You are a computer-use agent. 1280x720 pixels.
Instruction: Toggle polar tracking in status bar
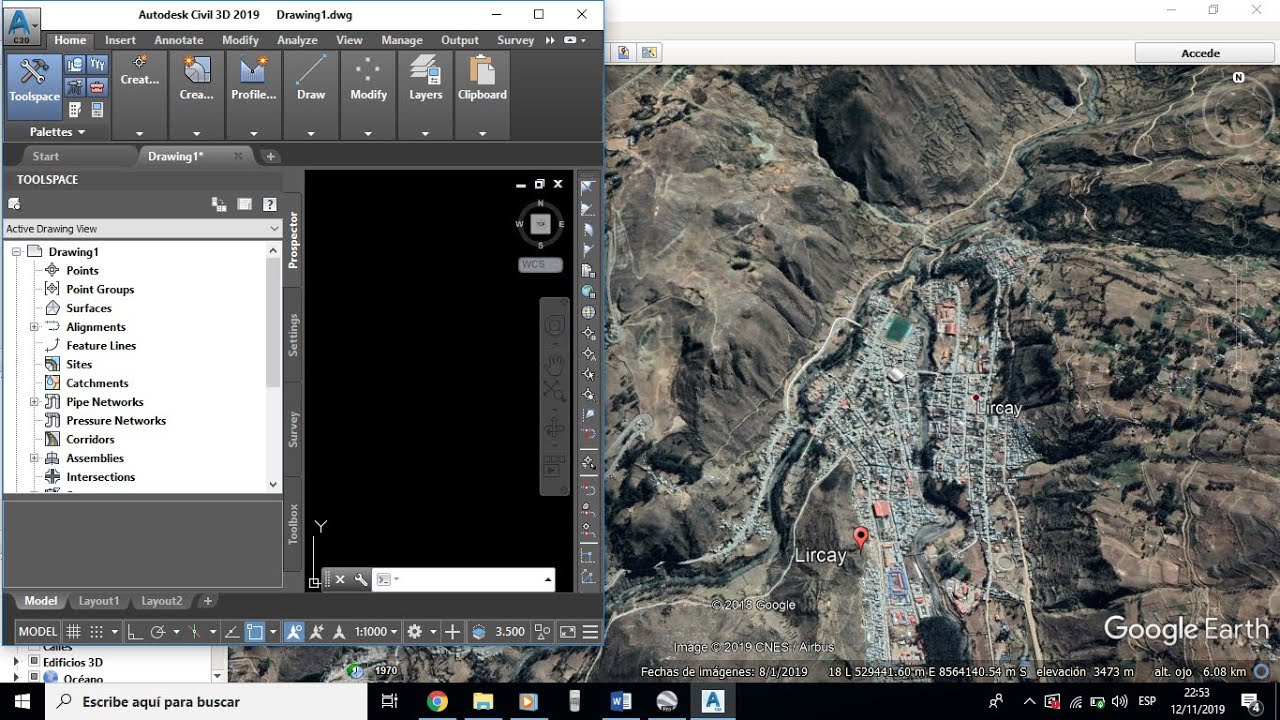click(x=158, y=632)
